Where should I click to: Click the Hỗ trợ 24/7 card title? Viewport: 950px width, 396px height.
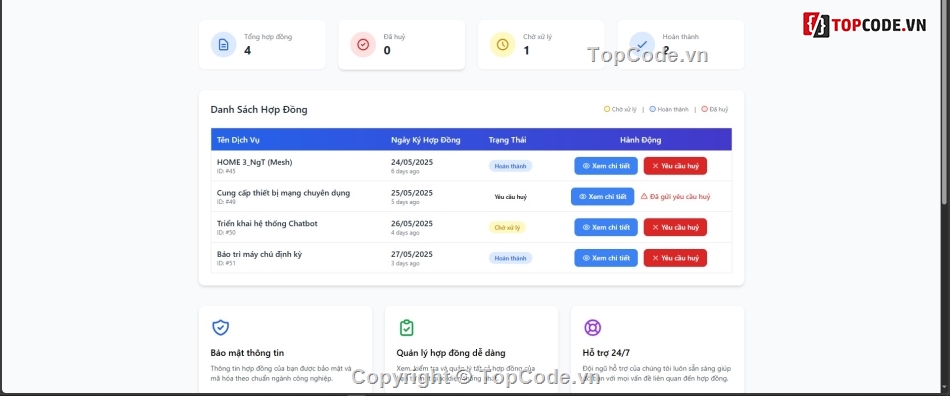(606, 352)
